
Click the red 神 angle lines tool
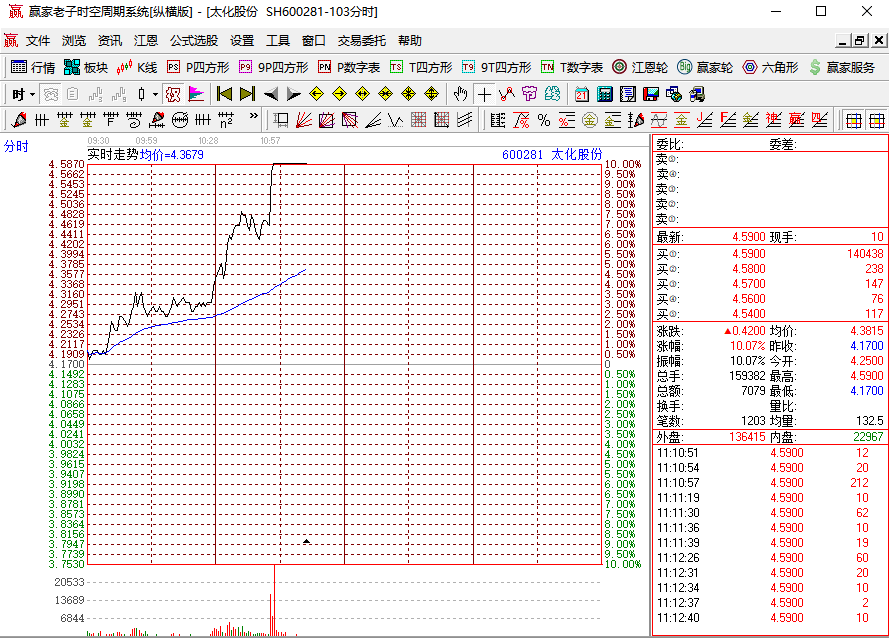coord(773,120)
